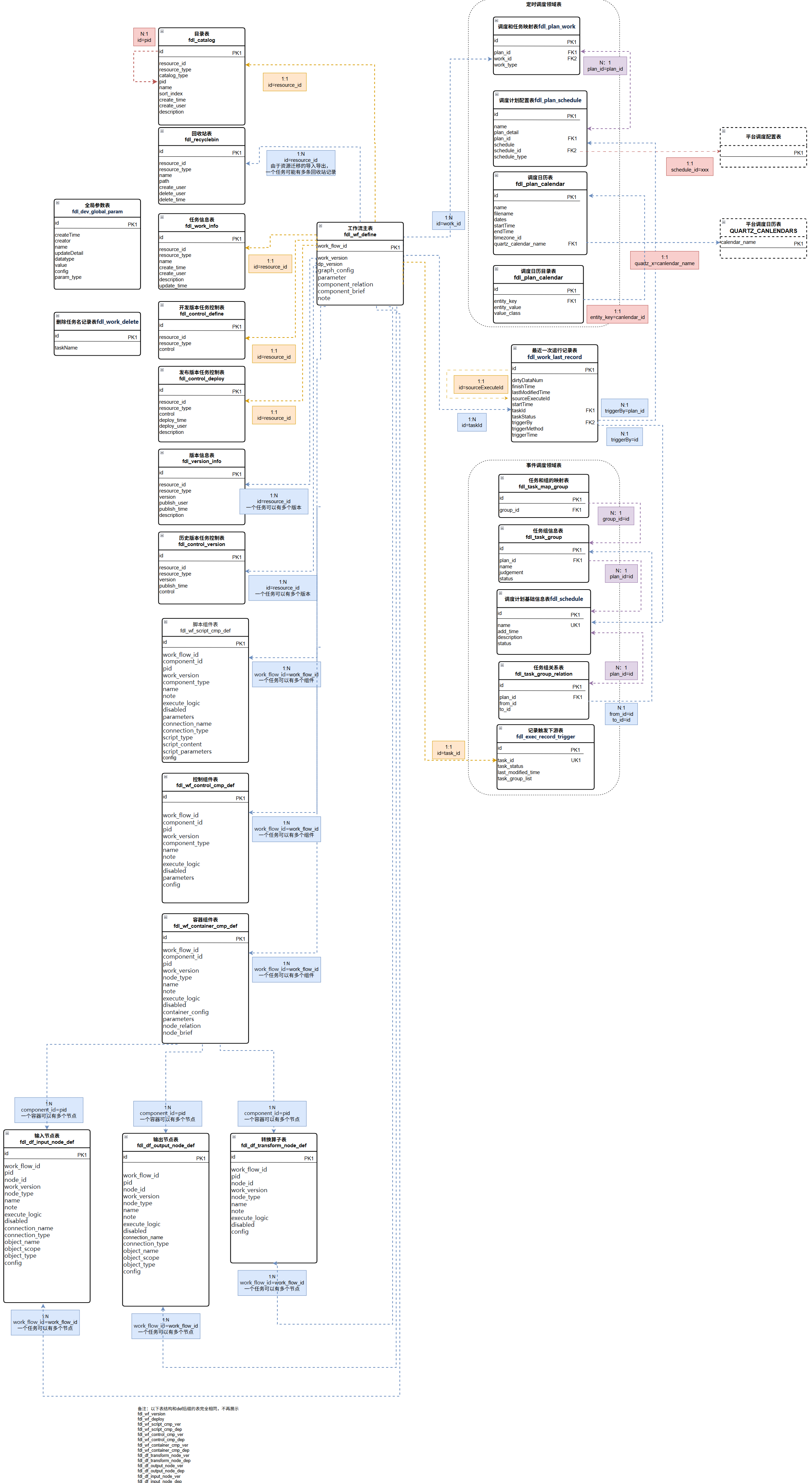Collapse the fdl_exec_record_trigger table
The image size is (812, 1483).
click(500, 728)
